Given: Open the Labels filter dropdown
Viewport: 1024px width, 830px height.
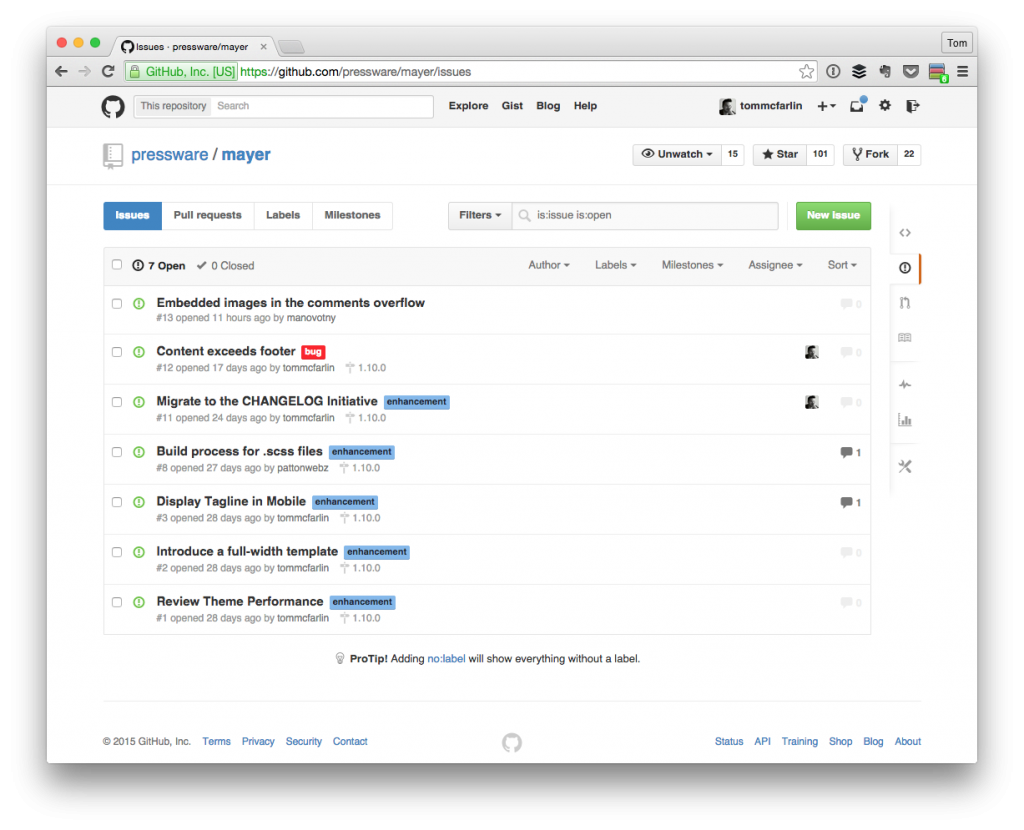Looking at the screenshot, I should pos(615,265).
